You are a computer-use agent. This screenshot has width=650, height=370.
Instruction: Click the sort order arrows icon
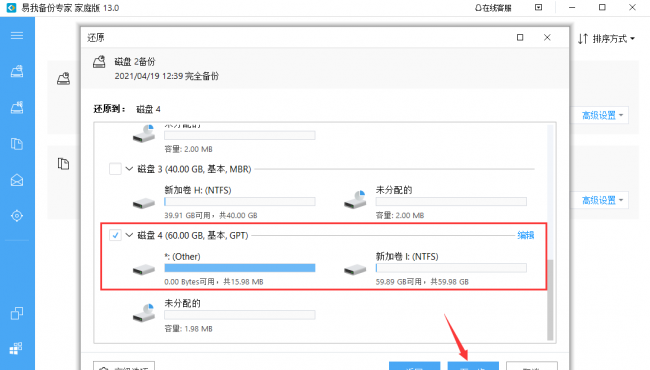pos(583,39)
